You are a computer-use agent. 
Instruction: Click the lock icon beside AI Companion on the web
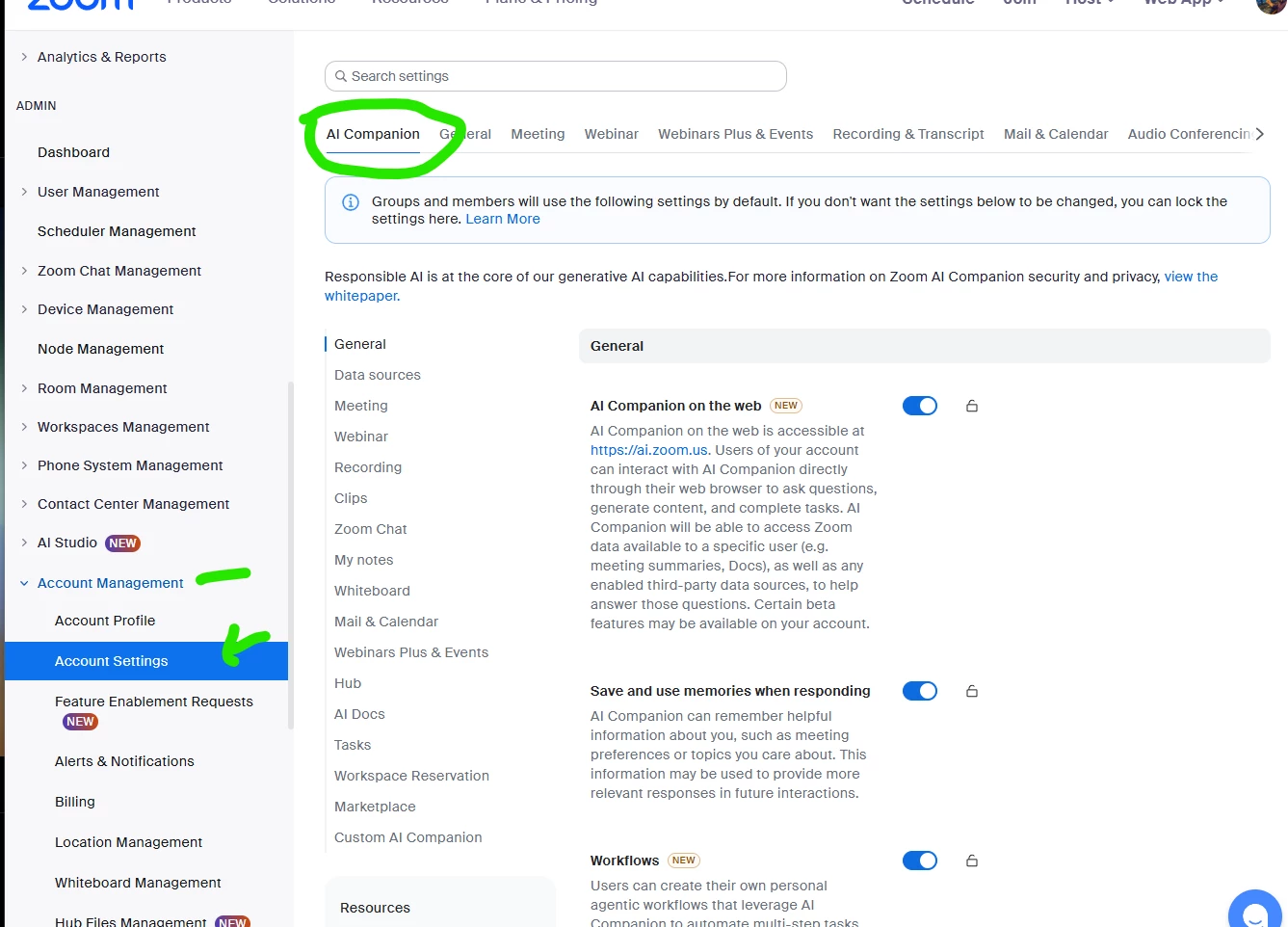[972, 406]
